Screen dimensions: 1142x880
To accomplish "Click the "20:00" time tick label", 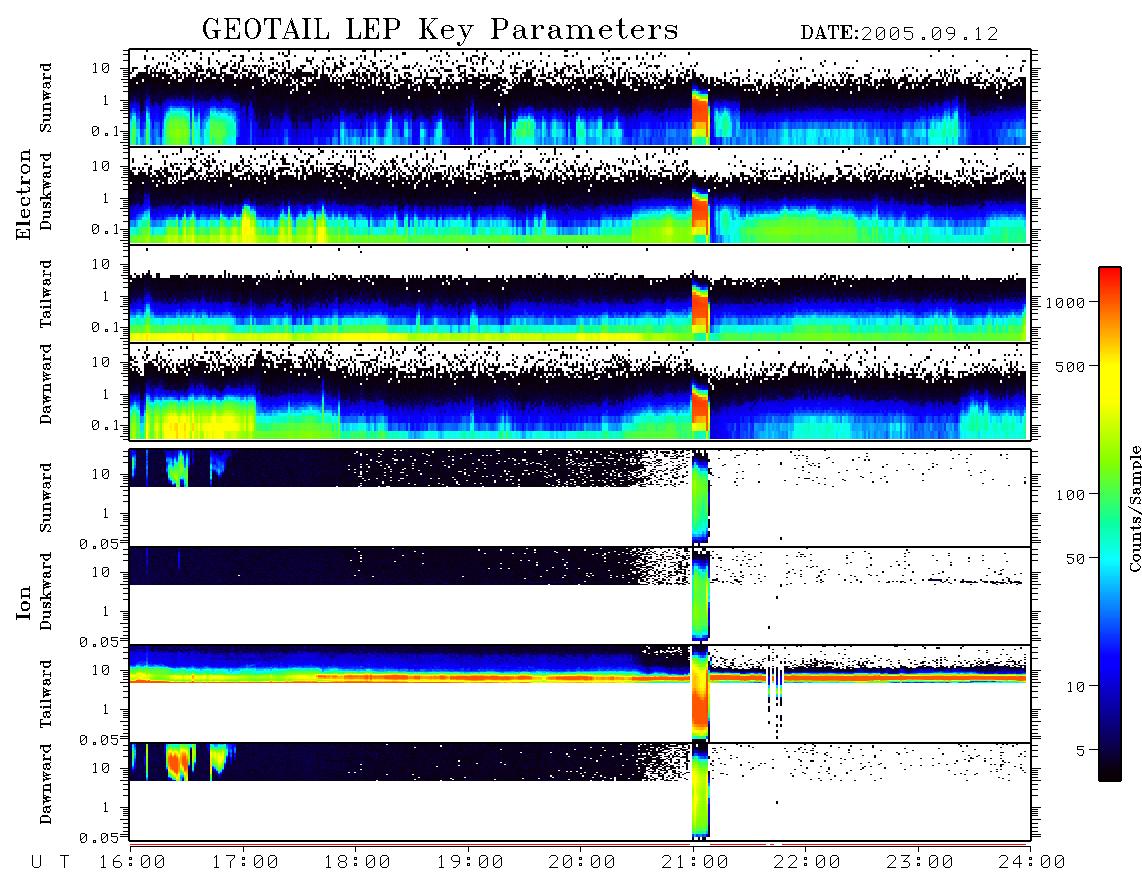I will point(582,863).
